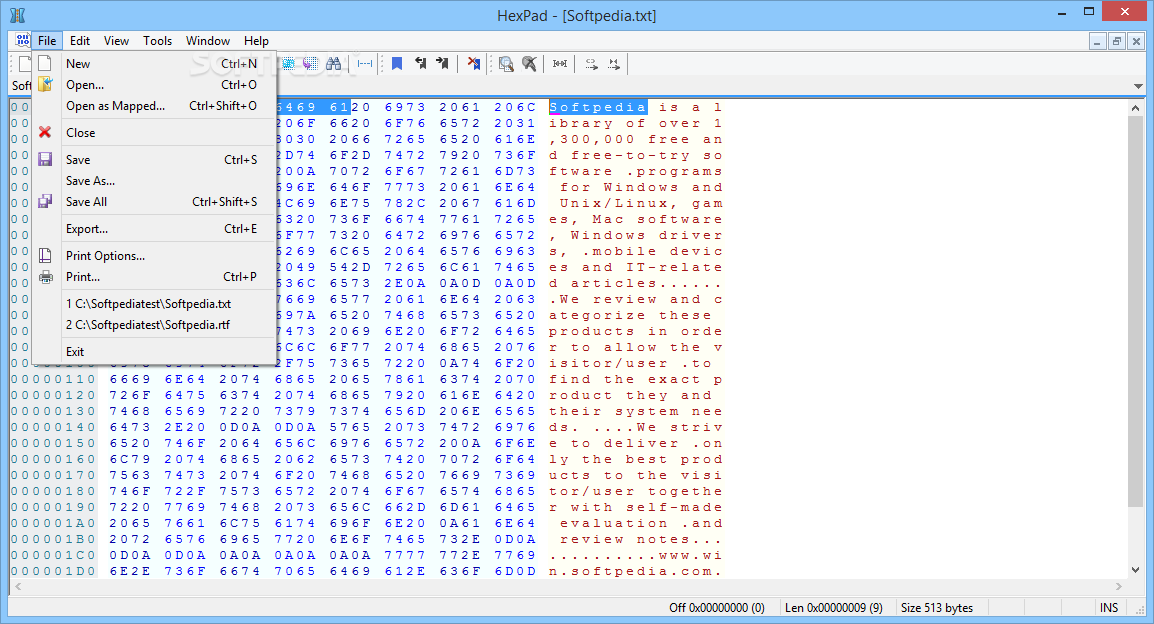Click highlighted 'Softpedia' in text pane

point(598,107)
